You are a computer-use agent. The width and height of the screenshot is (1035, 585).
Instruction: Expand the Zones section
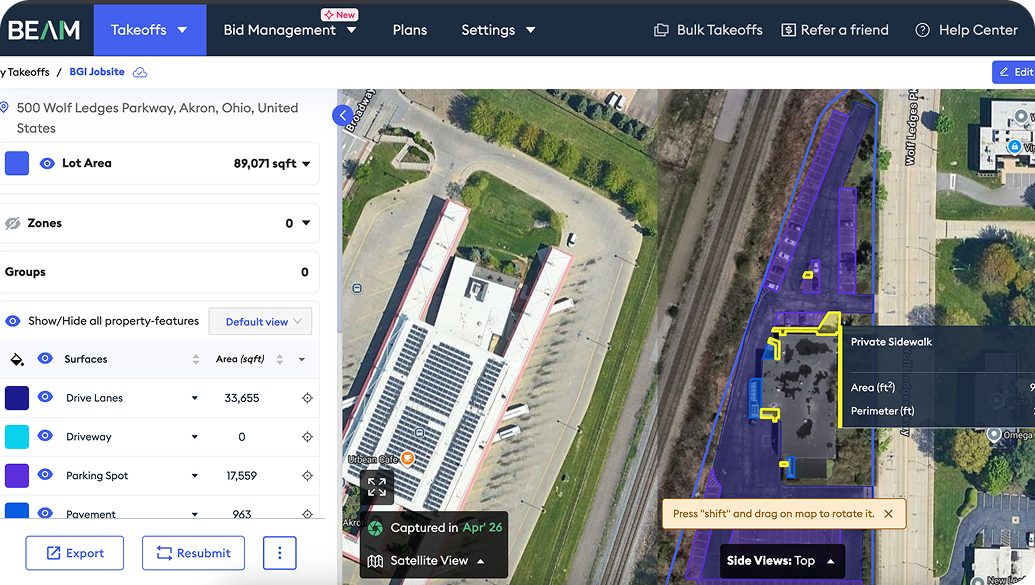[x=306, y=223]
